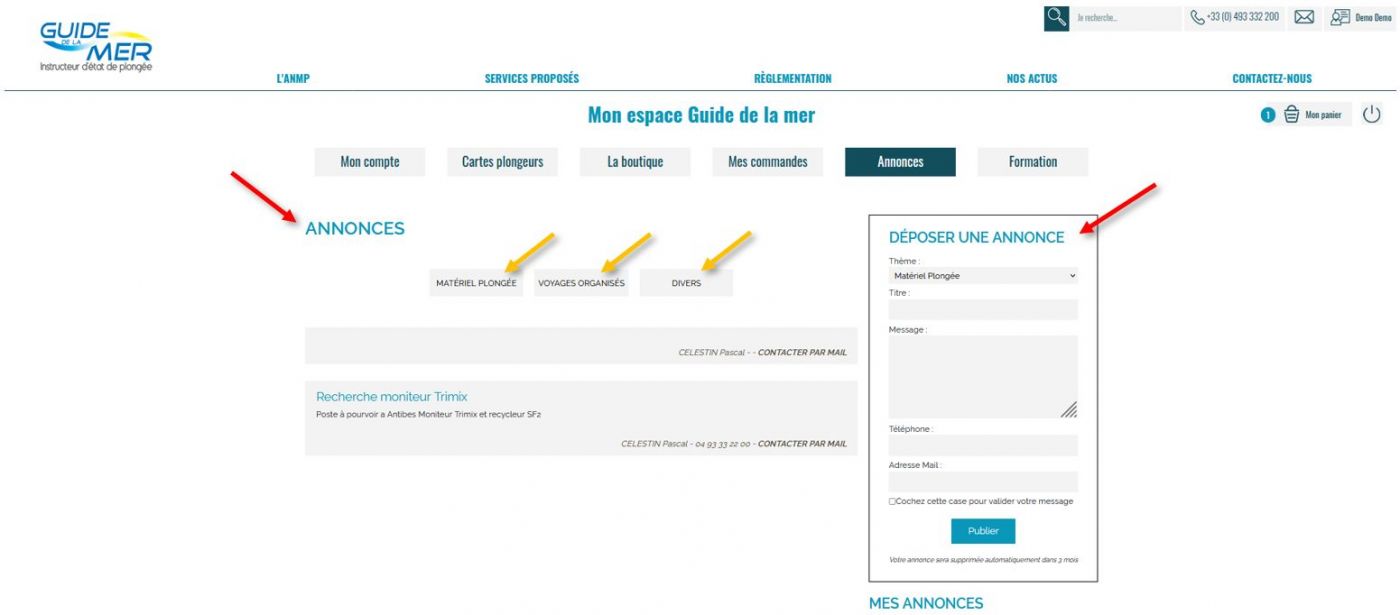
Task: Open the Demo Demo user profile icon
Action: coord(1340,18)
